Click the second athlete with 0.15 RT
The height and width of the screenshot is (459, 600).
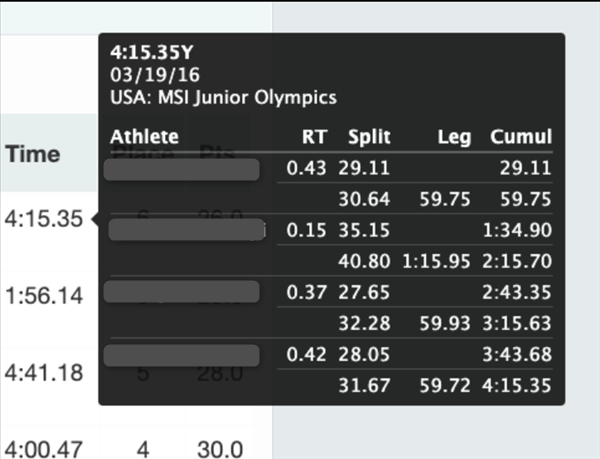coord(187,230)
